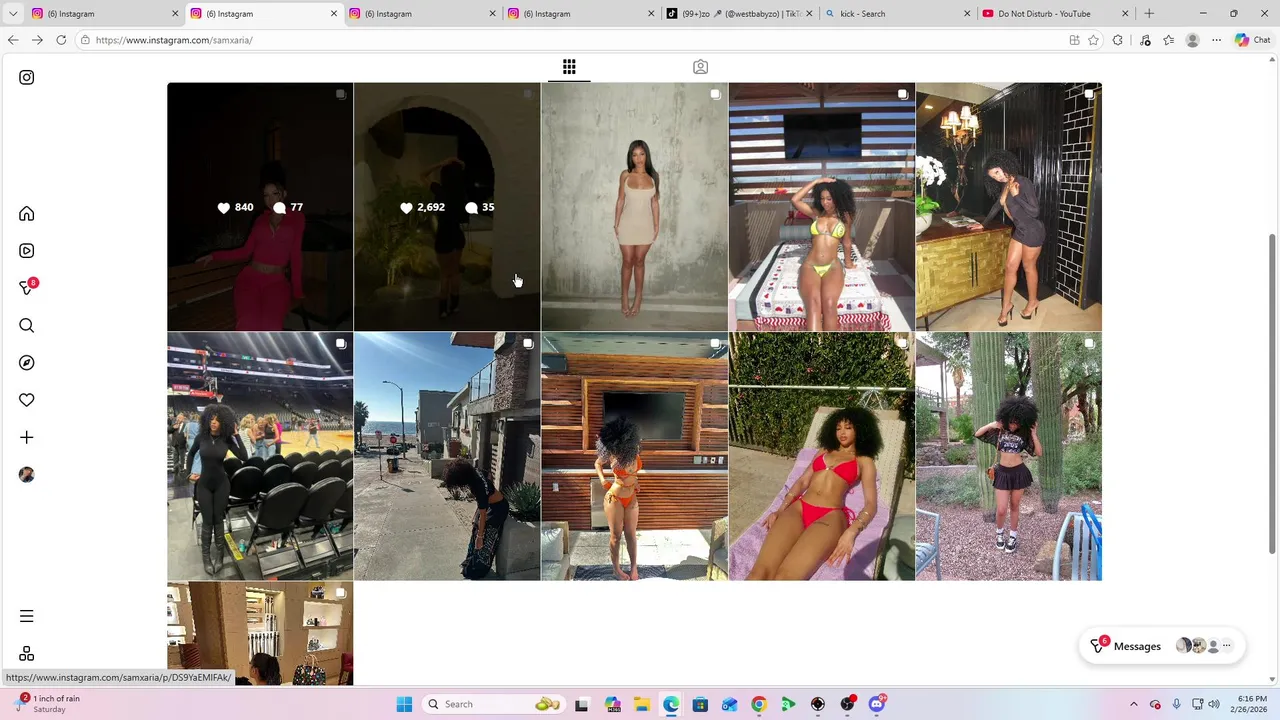
Task: Open the tab actions dropdown arrow
Action: (13, 13)
